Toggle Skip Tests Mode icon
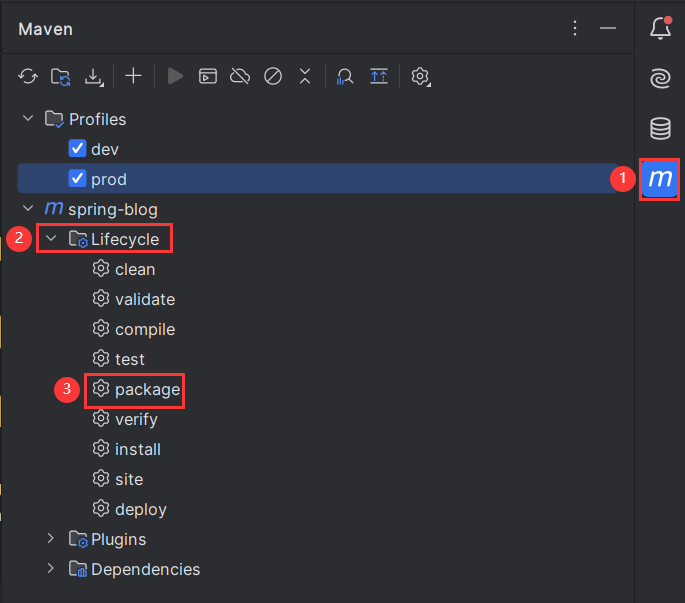The image size is (685, 603). [x=273, y=76]
